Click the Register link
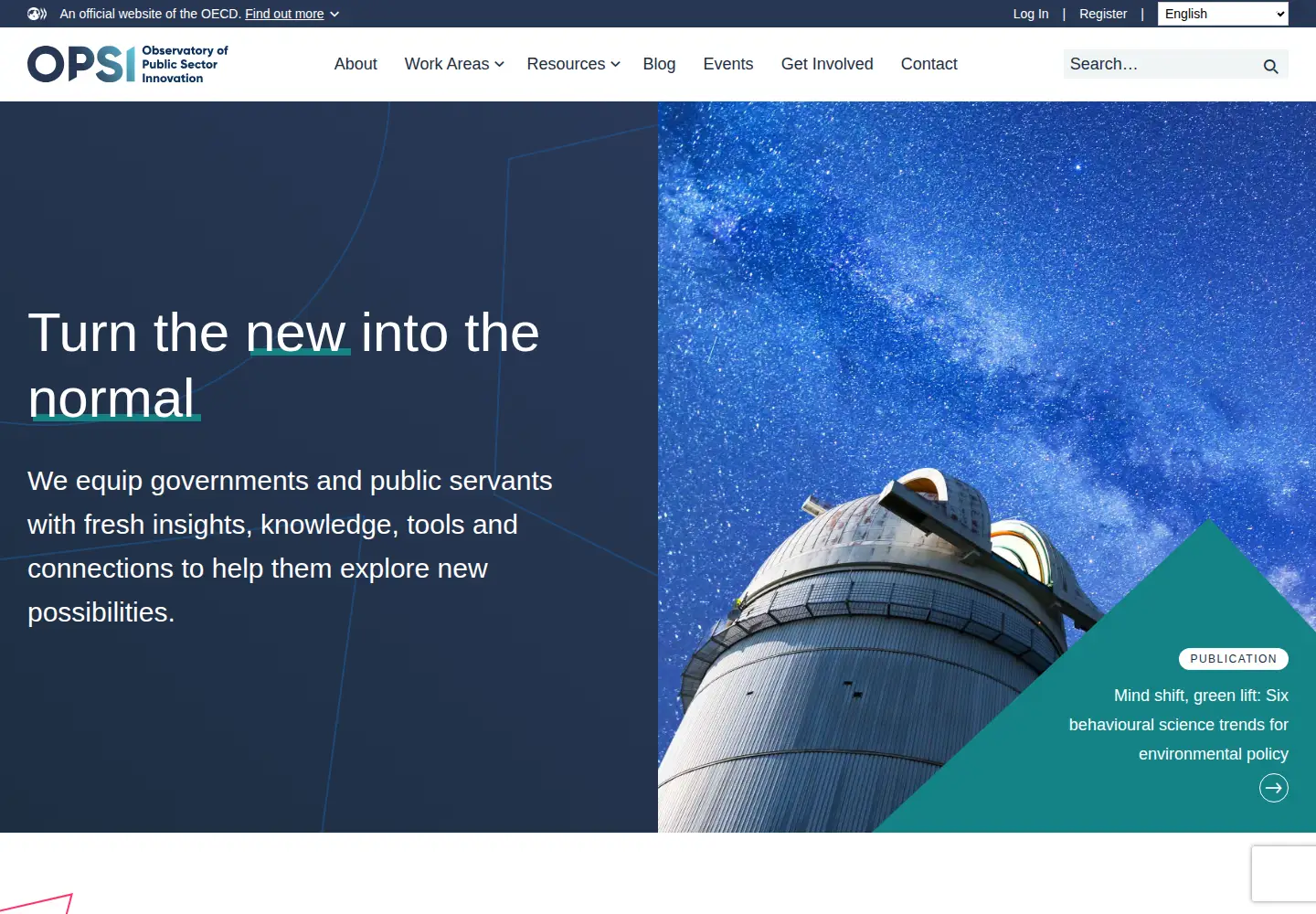The height and width of the screenshot is (914, 1316). click(1103, 14)
